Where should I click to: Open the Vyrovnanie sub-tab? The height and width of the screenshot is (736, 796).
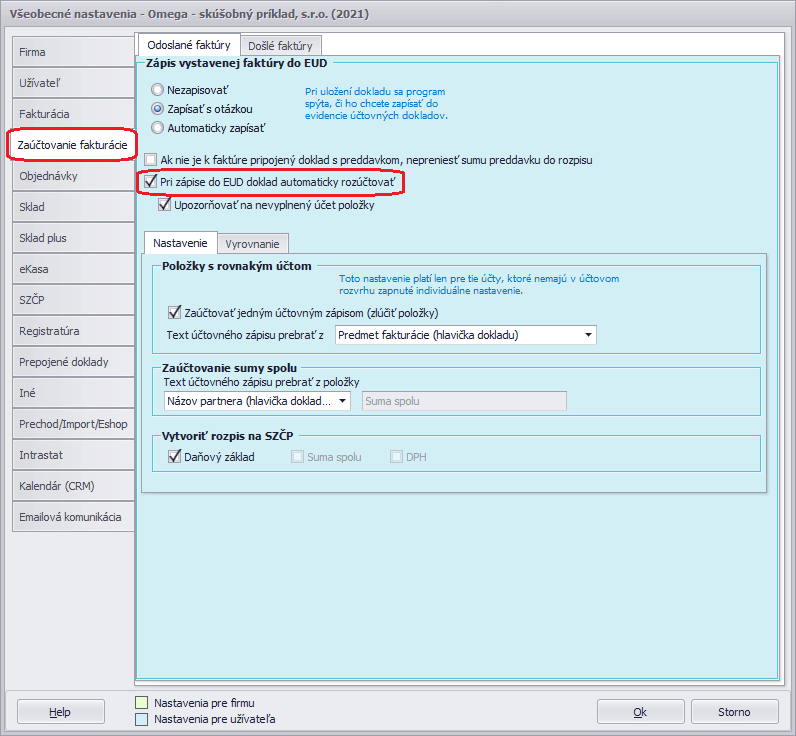[x=254, y=243]
